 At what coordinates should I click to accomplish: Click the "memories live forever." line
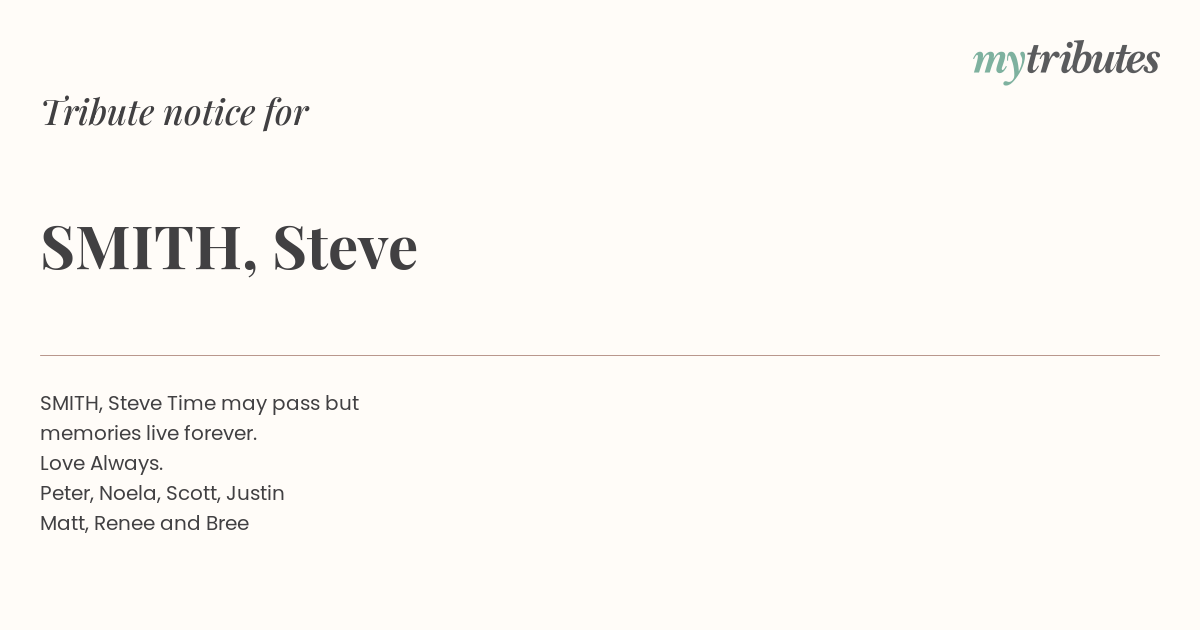148,433
